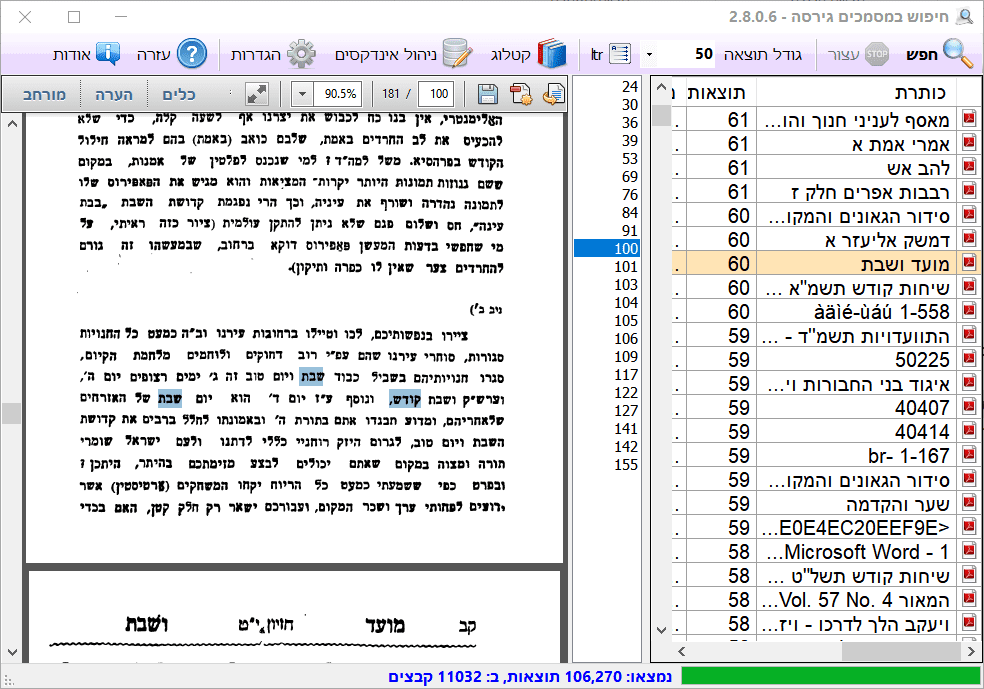This screenshot has height=689, width=984.
Task: Click the current page number field
Action: [x=435, y=94]
